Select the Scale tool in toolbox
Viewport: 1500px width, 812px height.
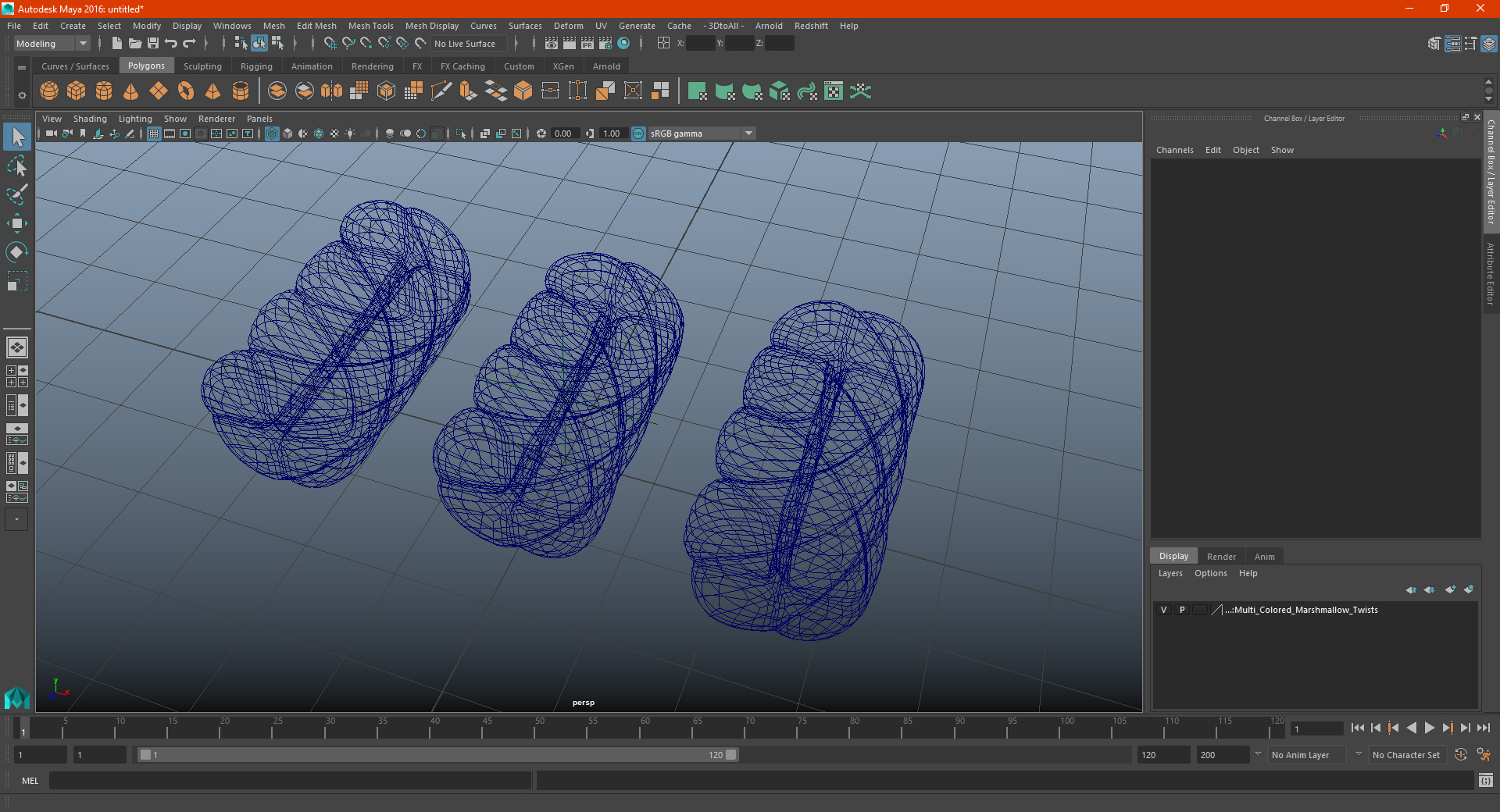point(16,281)
